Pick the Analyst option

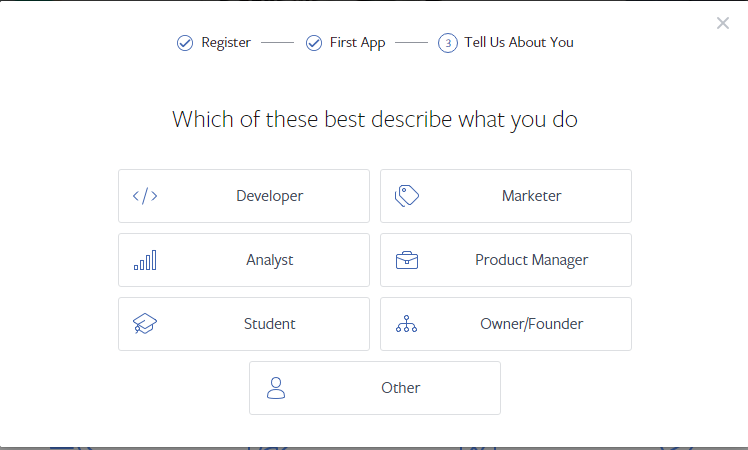[x=244, y=260]
